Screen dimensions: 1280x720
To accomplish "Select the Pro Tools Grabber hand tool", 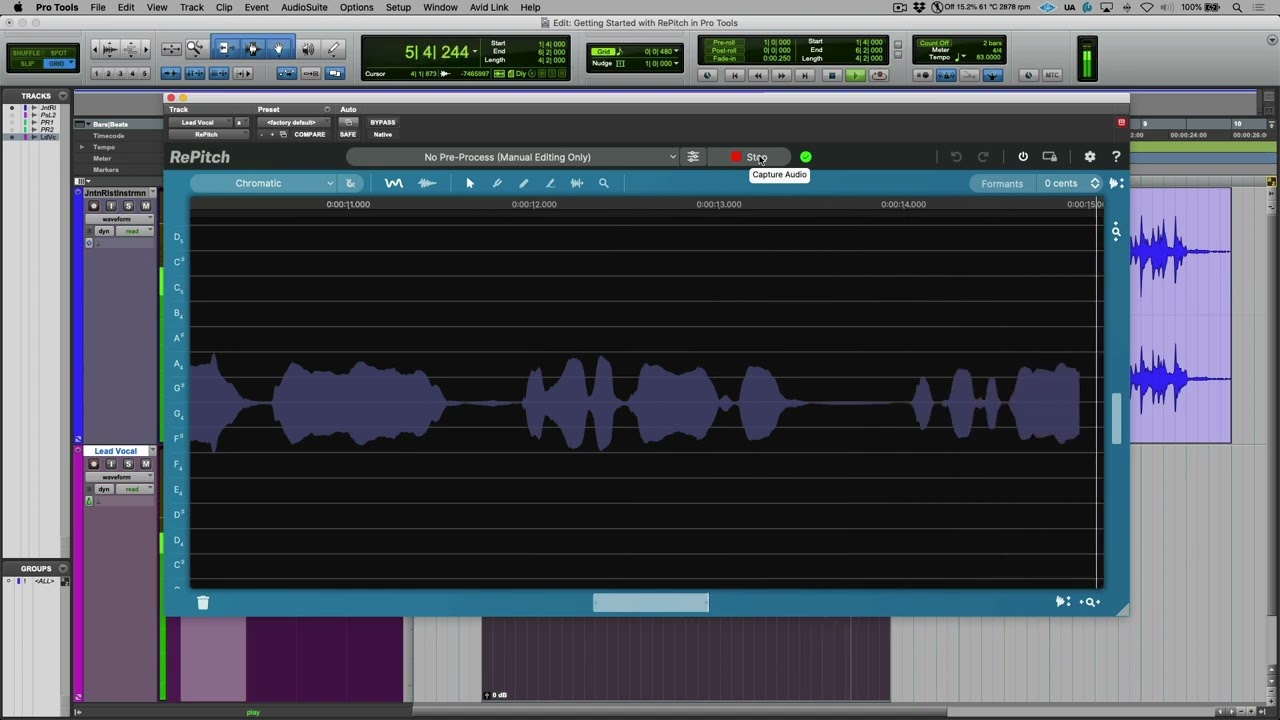I will coord(278,48).
